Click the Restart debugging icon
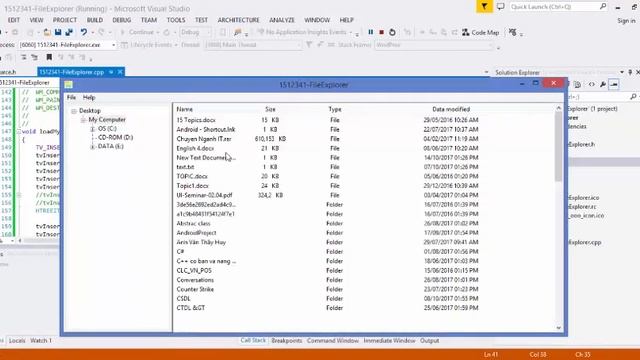Screen dimensions: 640x360 pos(392,32)
